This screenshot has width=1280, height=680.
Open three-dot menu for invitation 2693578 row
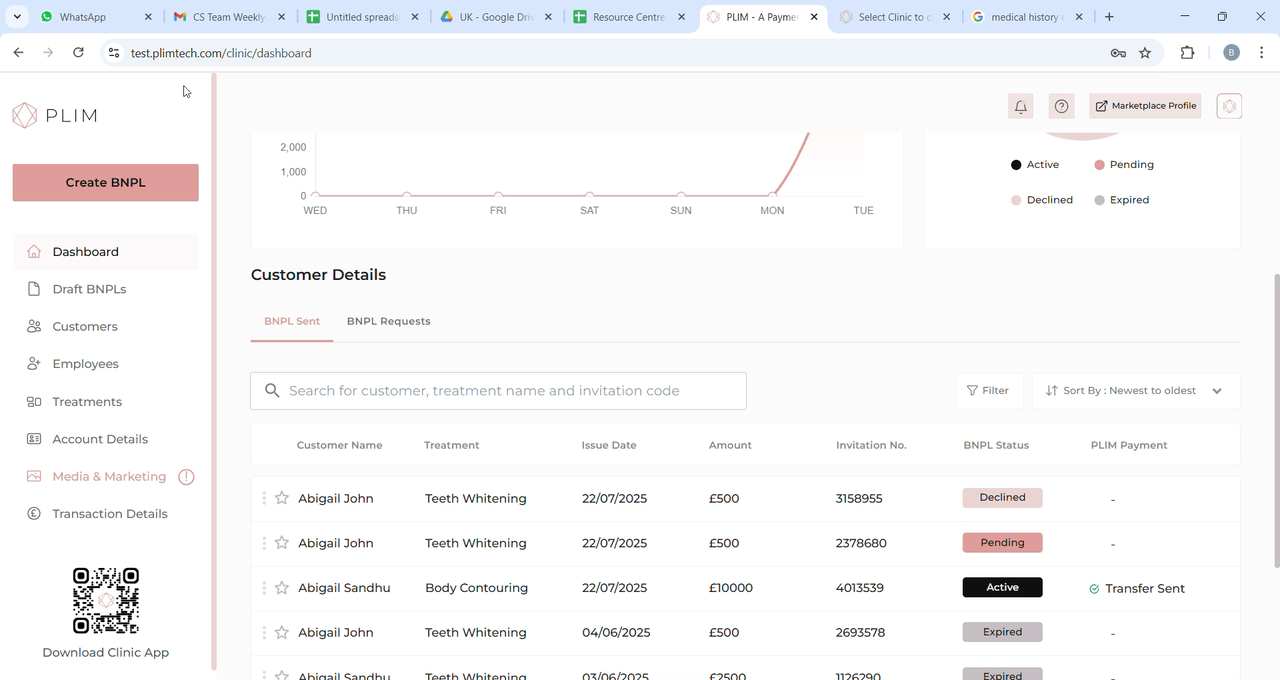[x=264, y=632]
